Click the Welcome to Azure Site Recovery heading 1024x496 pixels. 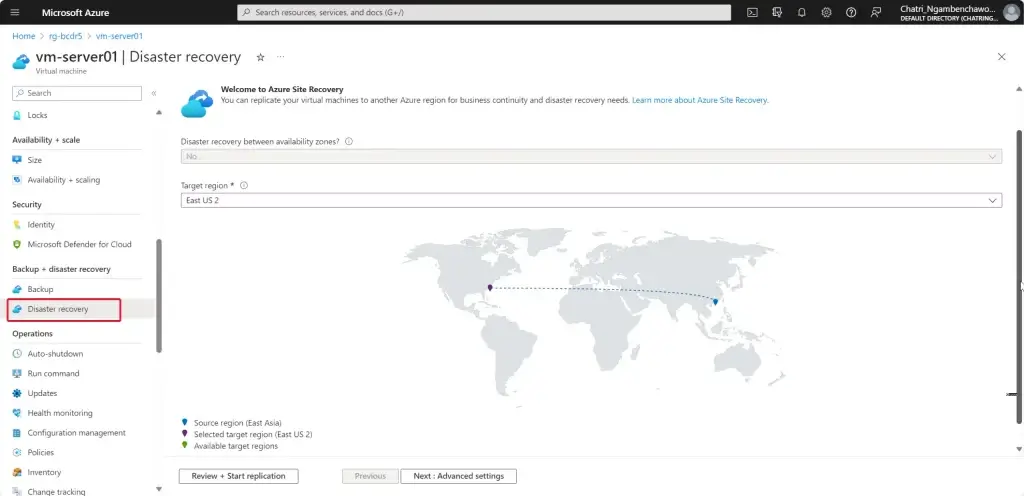(282, 89)
